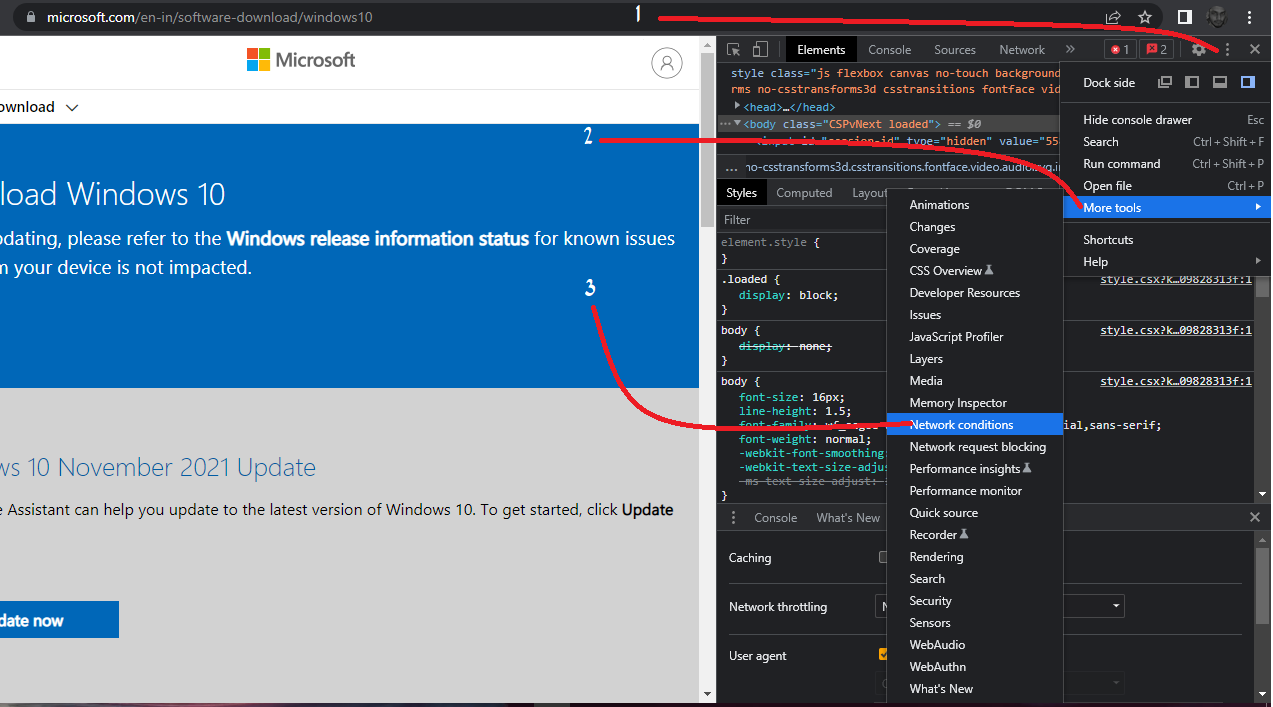The image size is (1273, 707).
Task: Select Memory Inspector menu item
Action: 974,403
